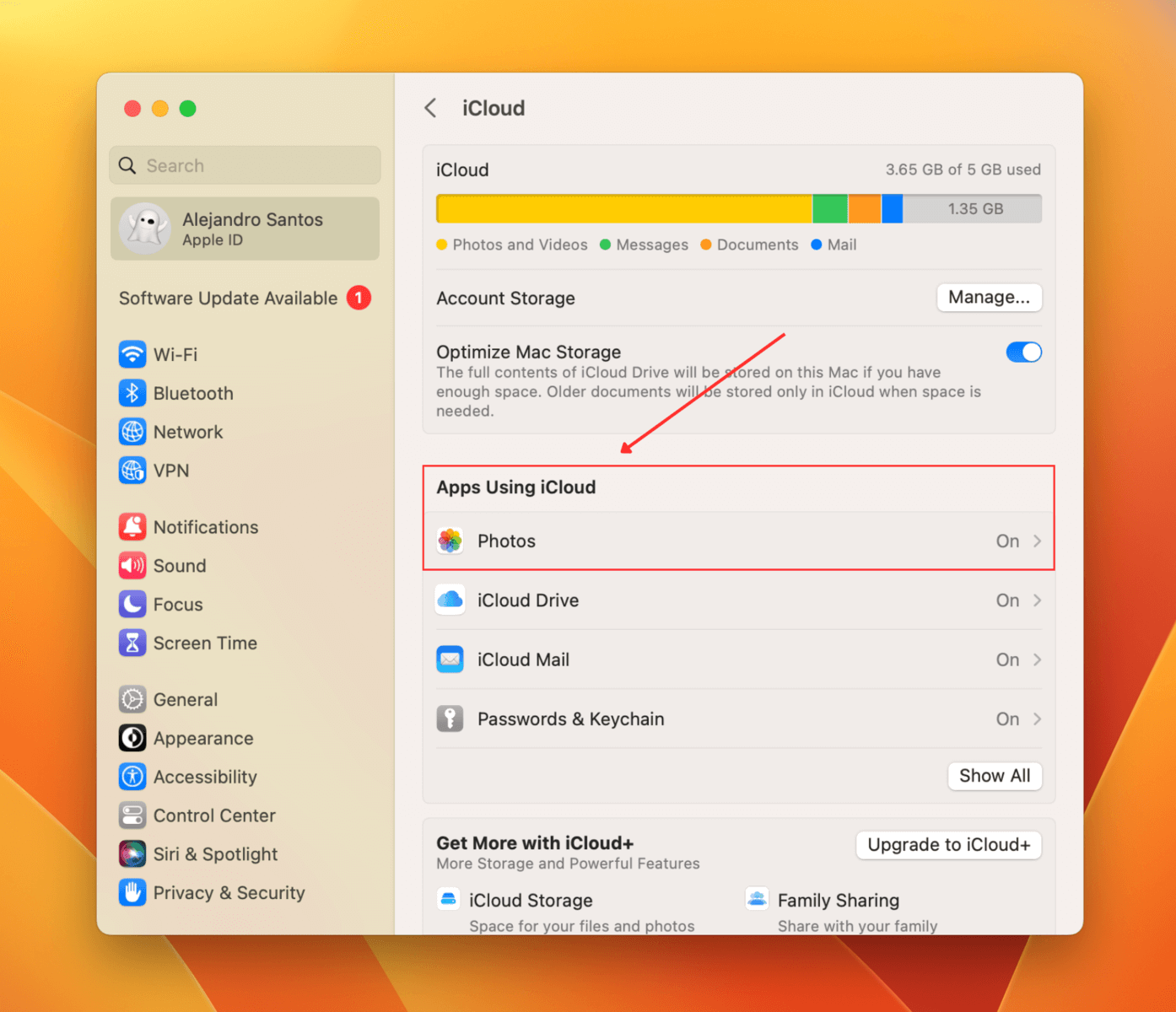Click the Messages legend label

[652, 245]
